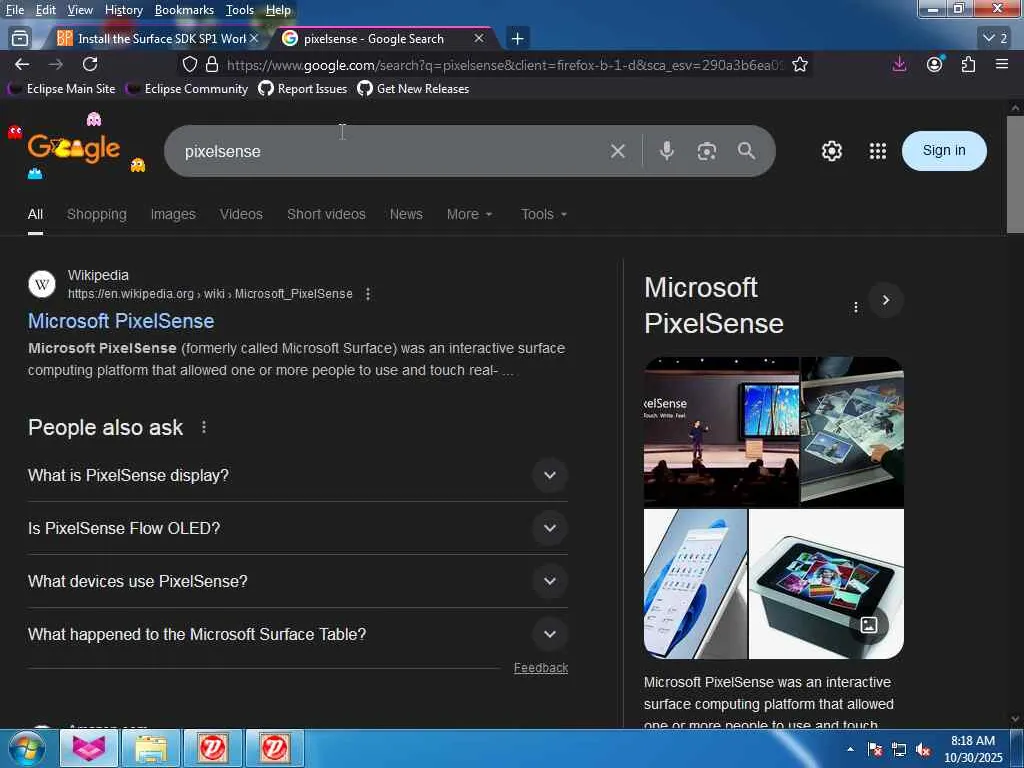Click the Sign in button
The width and height of the screenshot is (1024, 768).
[x=944, y=151]
